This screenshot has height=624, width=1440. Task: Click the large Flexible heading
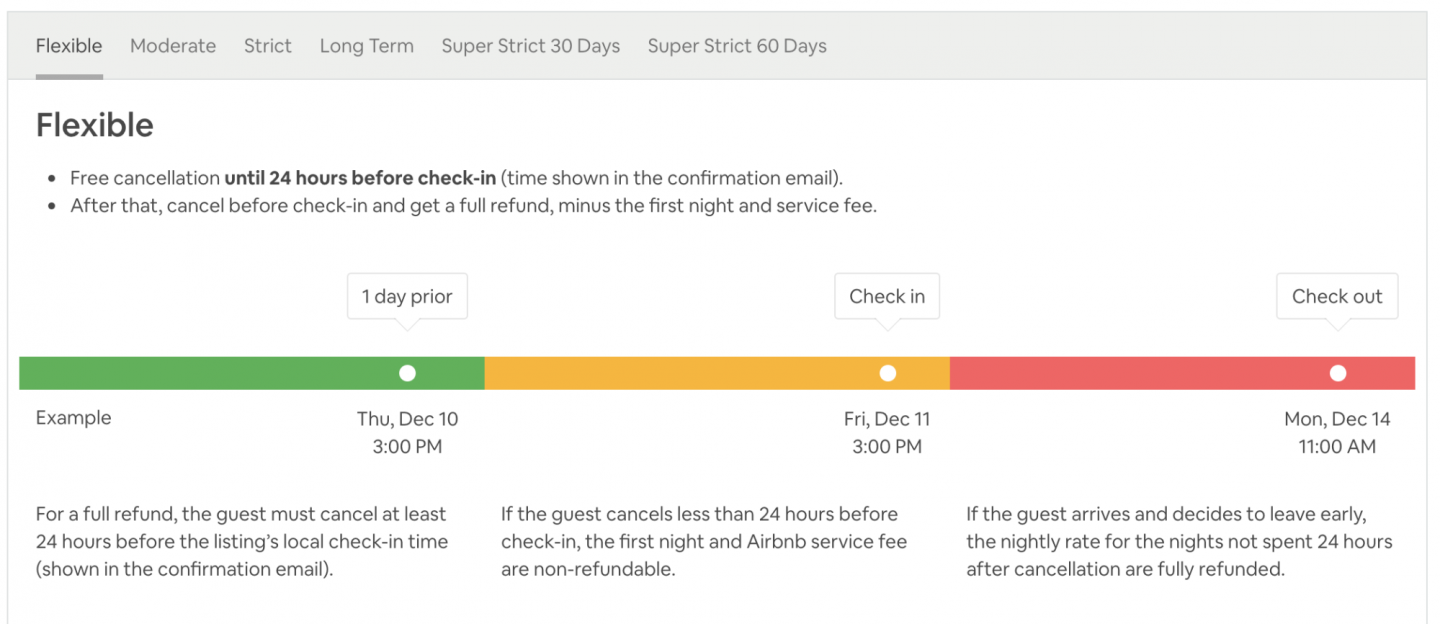[x=95, y=125]
